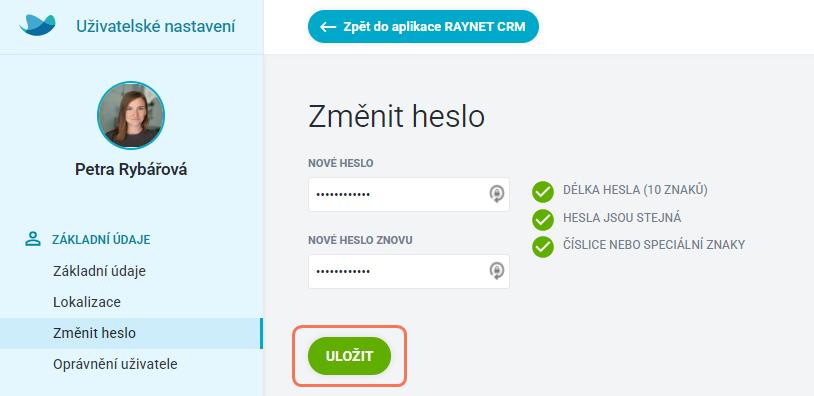Click the ZÁKLADNÍ ÚDAJE section heading
The image size is (814, 396).
tap(101, 240)
